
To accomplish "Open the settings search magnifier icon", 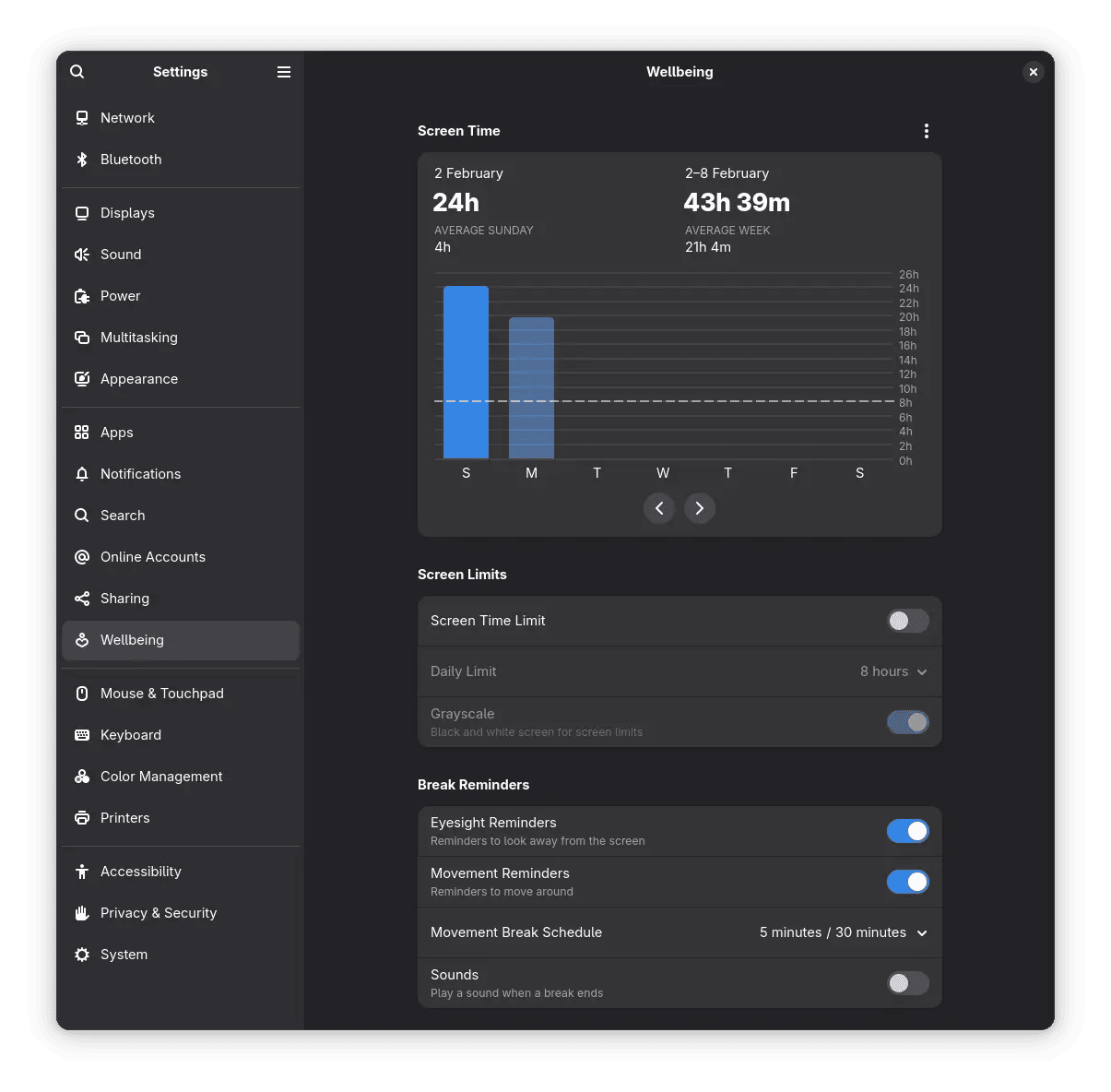I will click(77, 72).
